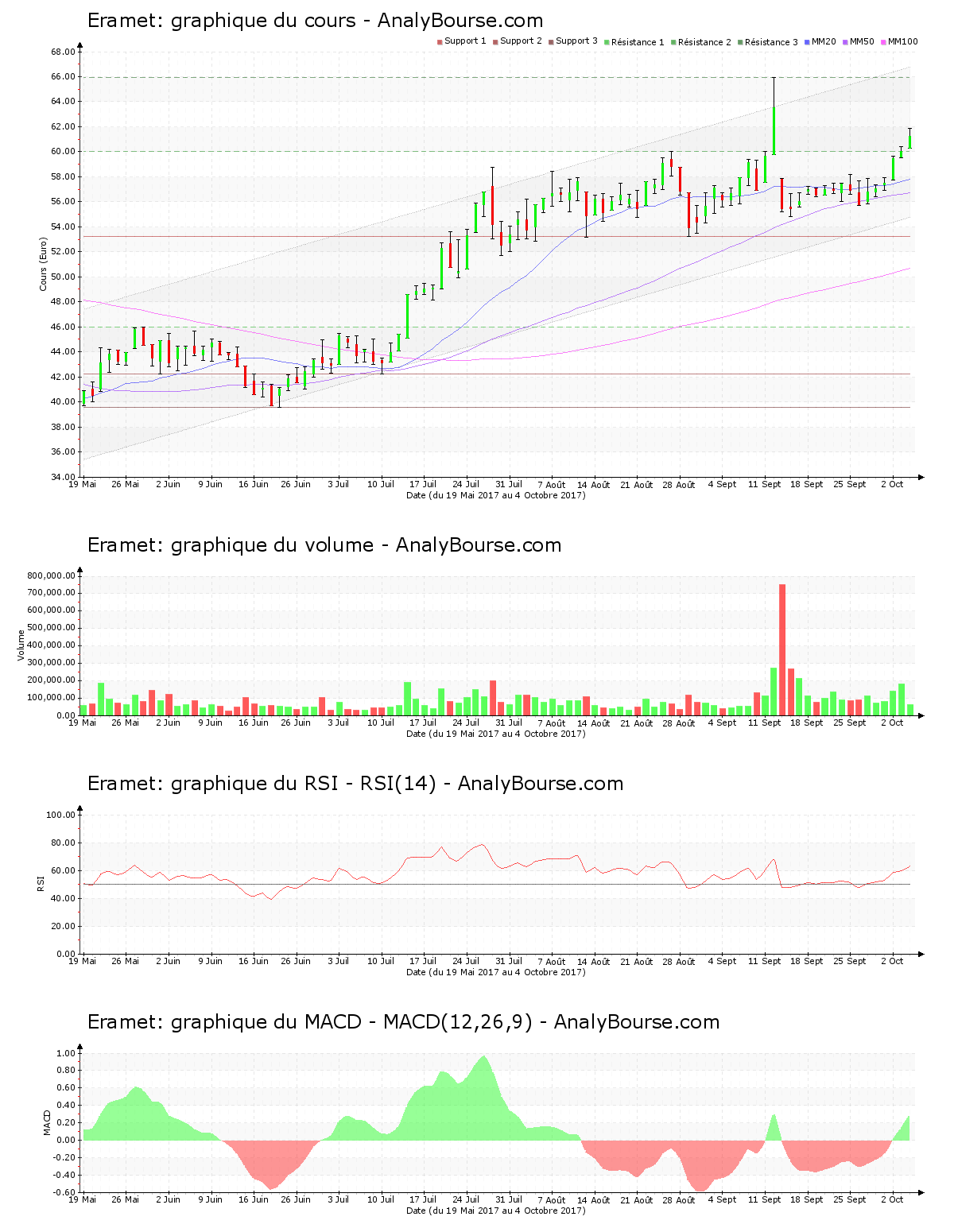Click the 'Eramet: graphique du volume' title
954x1232 pixels.
point(231,545)
